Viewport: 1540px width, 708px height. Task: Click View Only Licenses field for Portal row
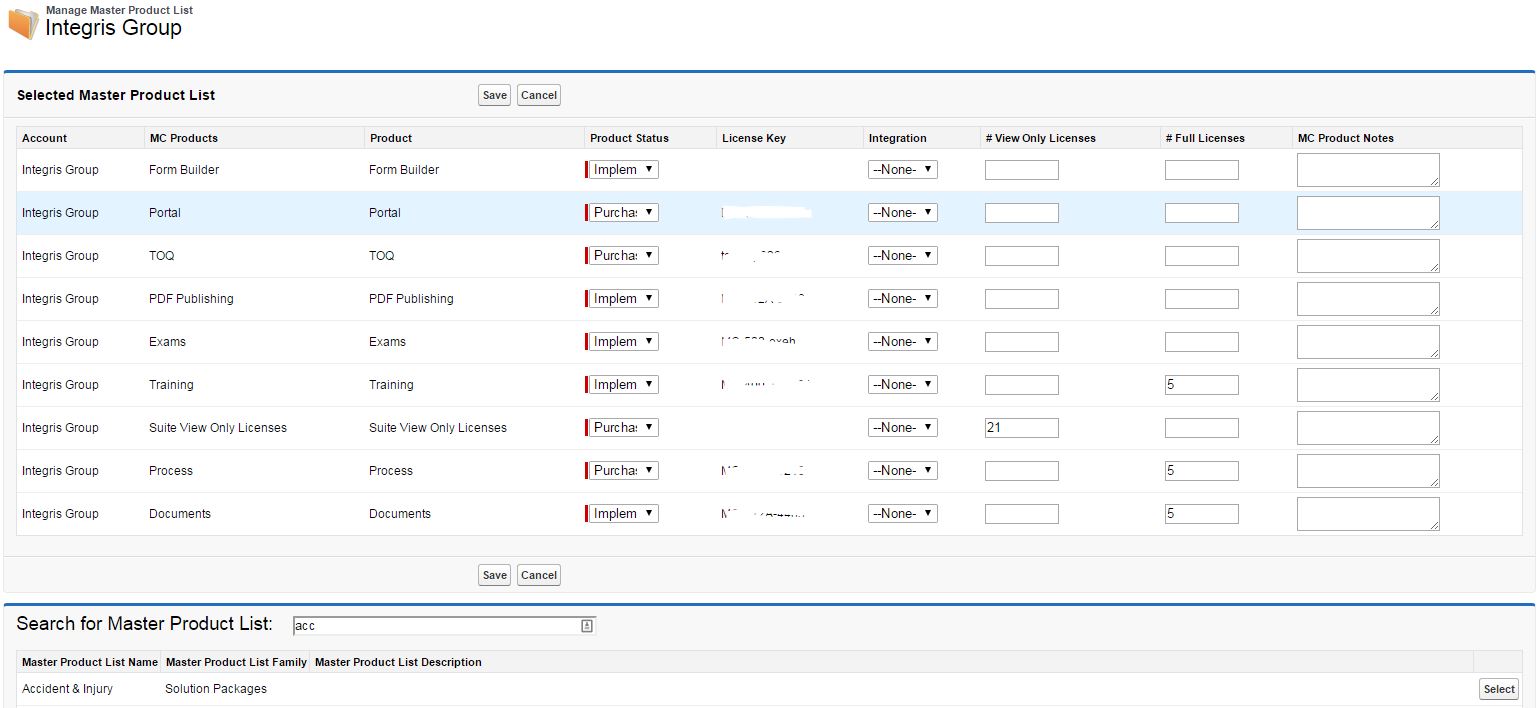(1021, 213)
